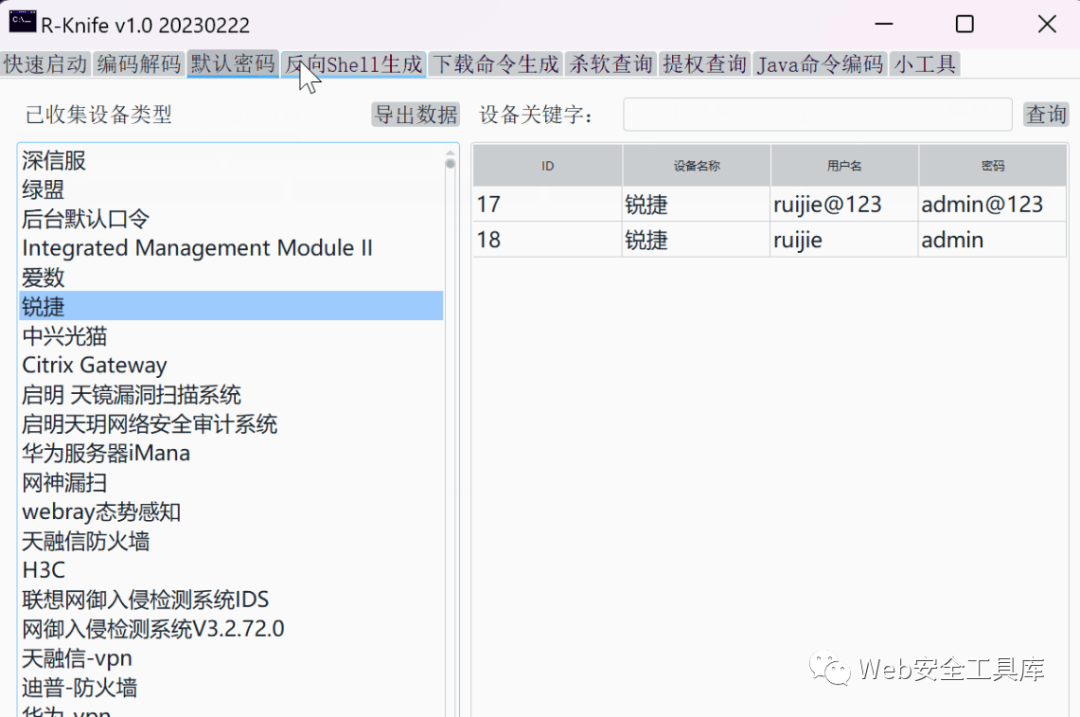The image size is (1080, 717).
Task: Click table cell with ID 18
Action: tap(548, 240)
